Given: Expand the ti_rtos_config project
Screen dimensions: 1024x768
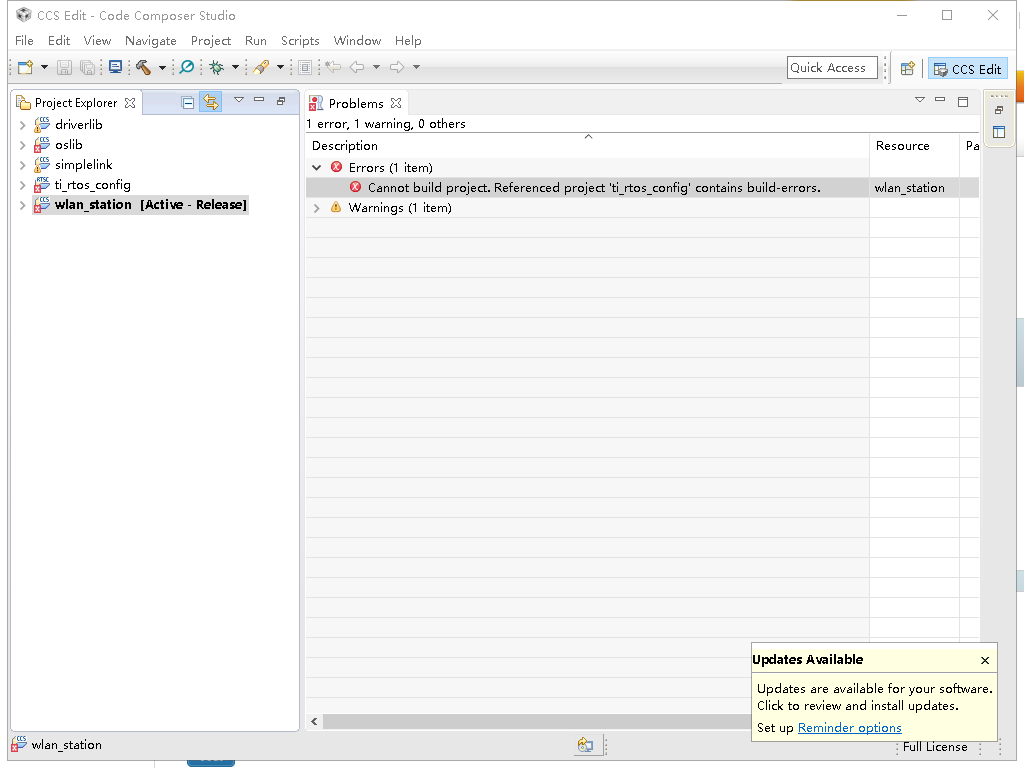Looking at the screenshot, I should point(22,185).
